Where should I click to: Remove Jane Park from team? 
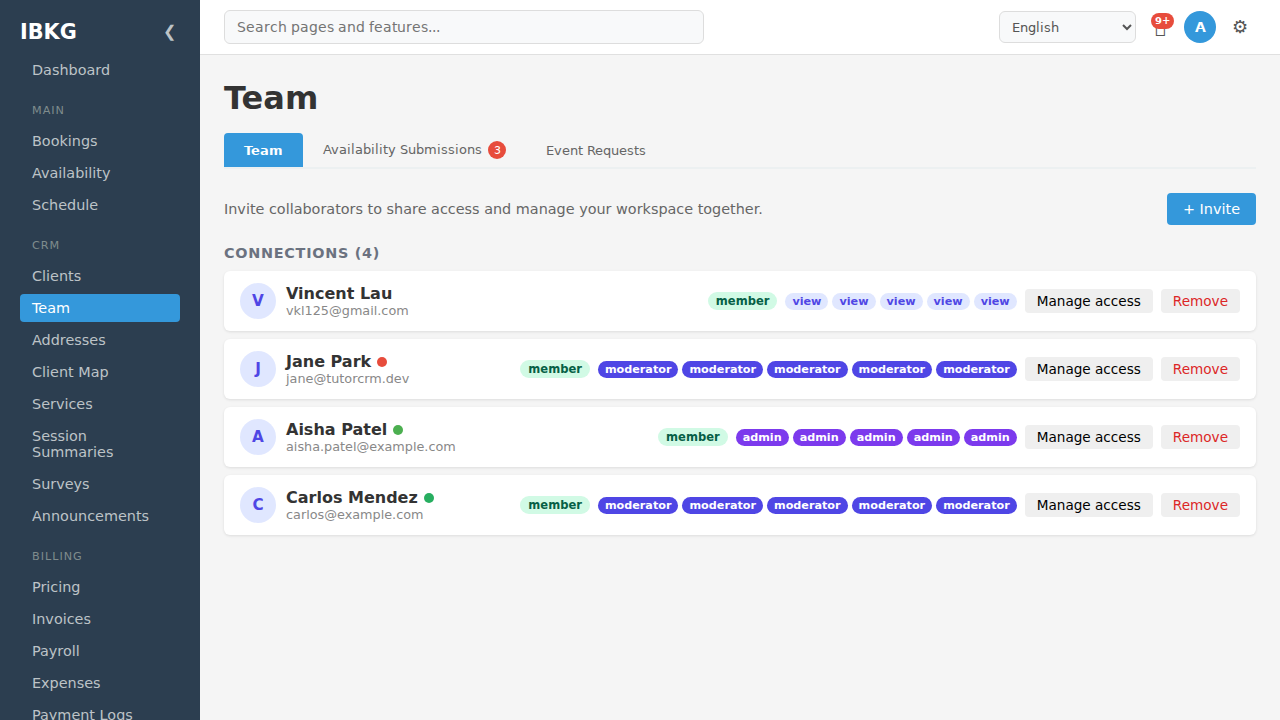(1200, 369)
